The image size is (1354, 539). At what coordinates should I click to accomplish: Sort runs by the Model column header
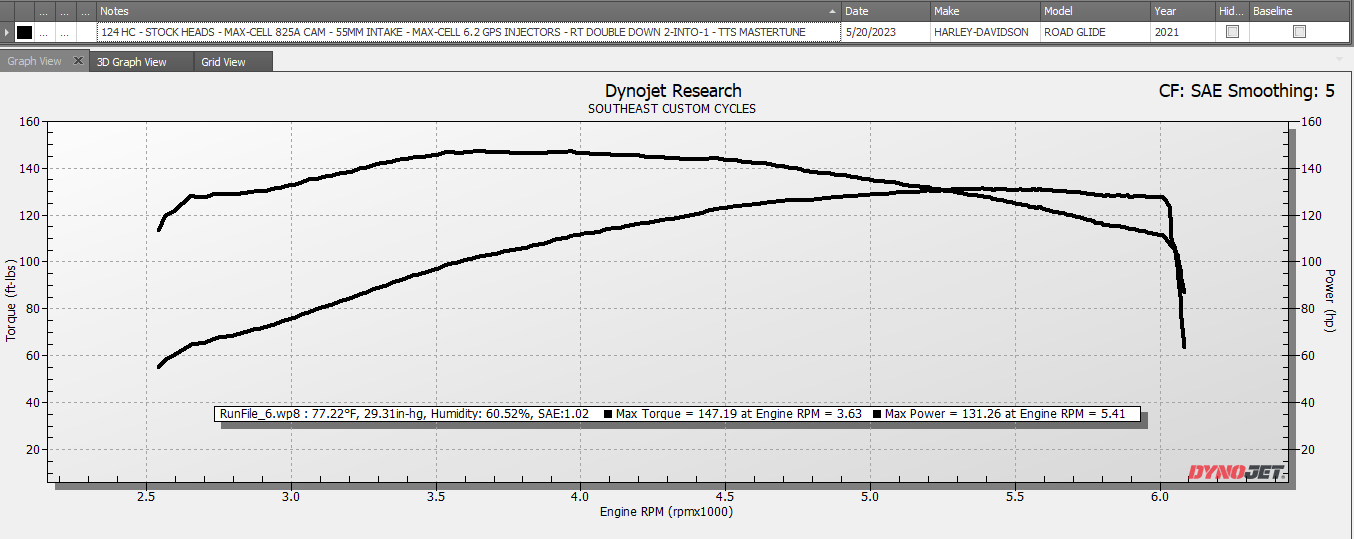(1095, 11)
